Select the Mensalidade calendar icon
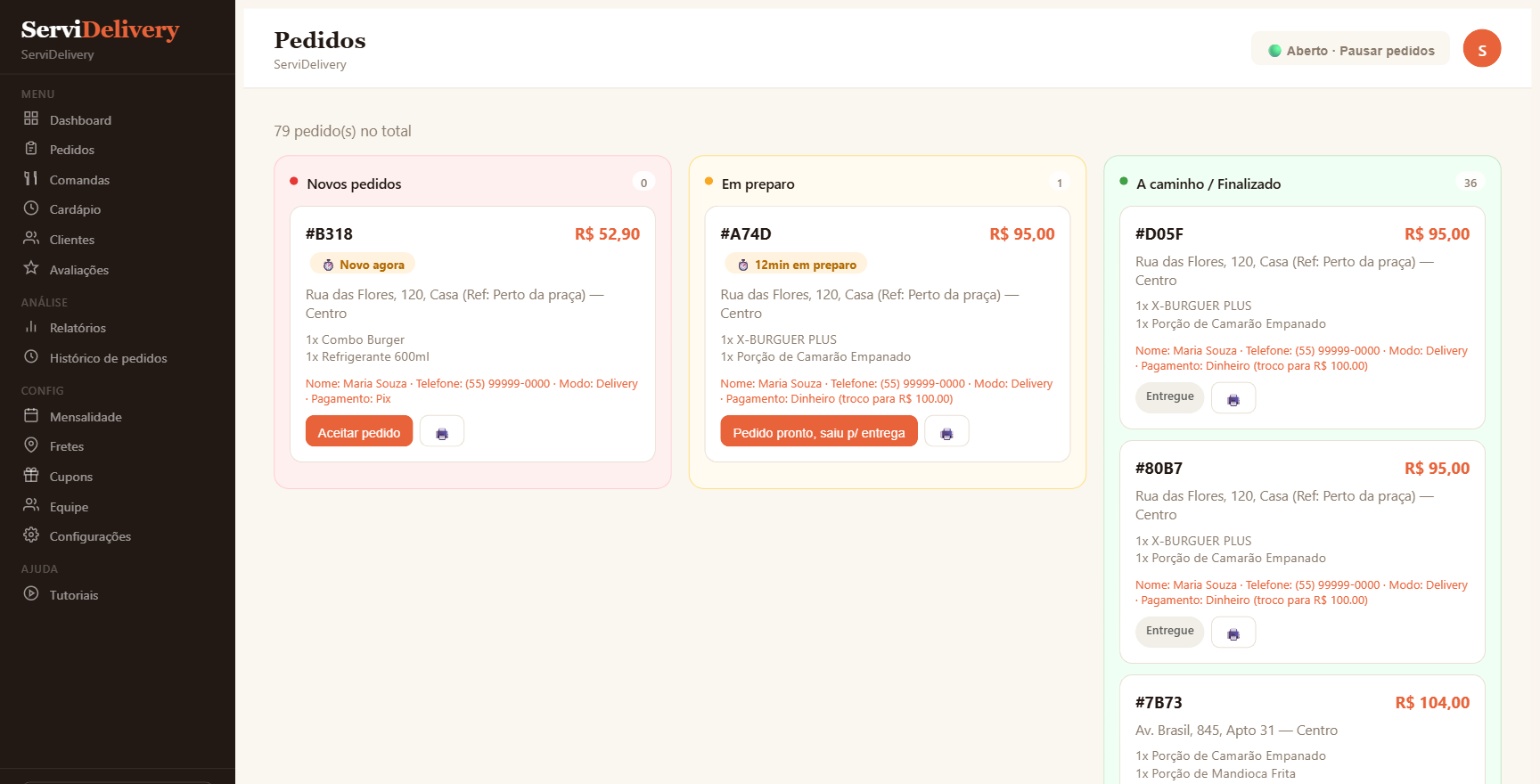Image resolution: width=1540 pixels, height=784 pixels. click(x=31, y=415)
